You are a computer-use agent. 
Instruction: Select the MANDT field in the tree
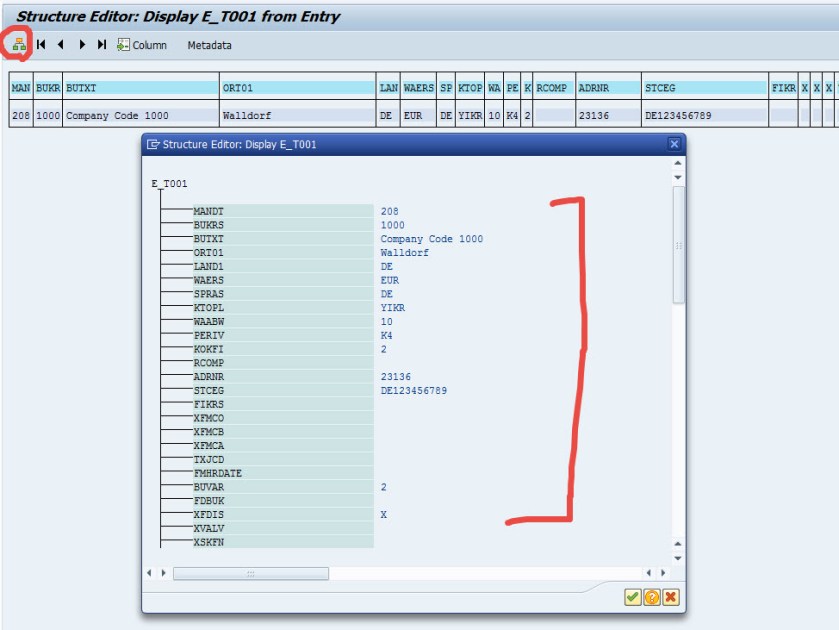(x=283, y=211)
